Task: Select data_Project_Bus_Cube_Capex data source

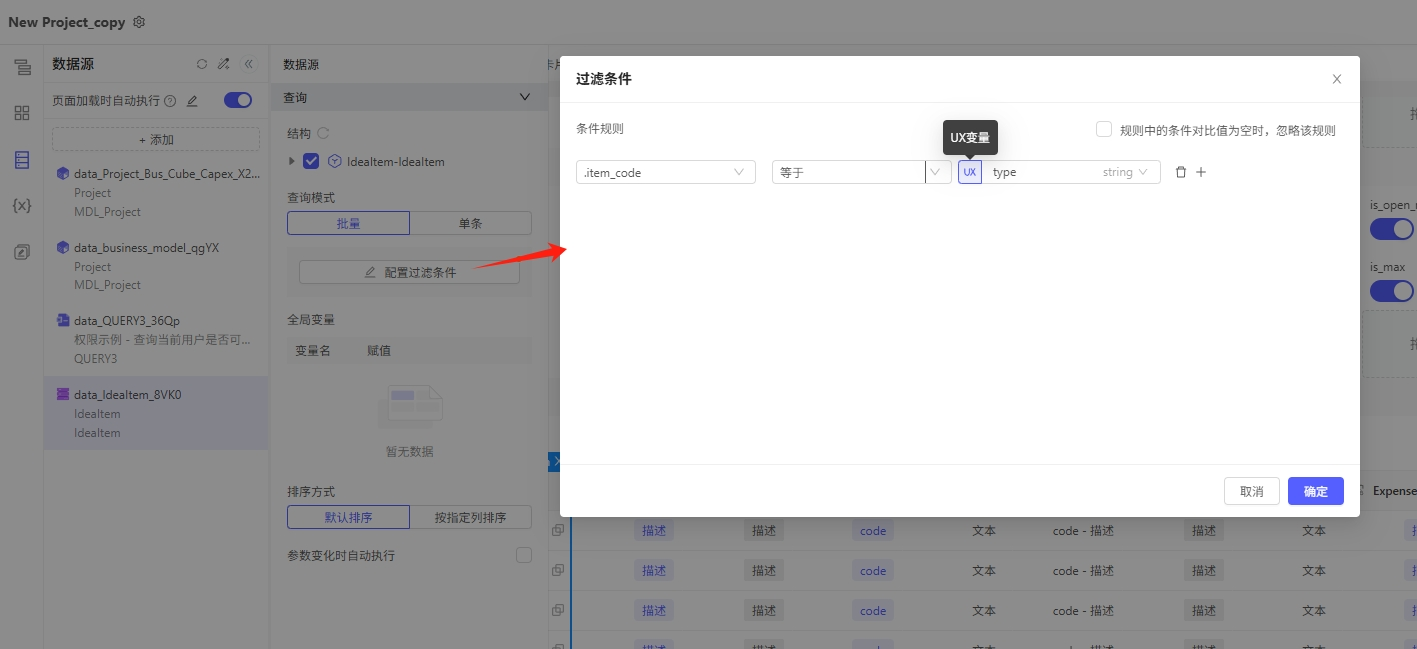Action: click(x=156, y=192)
